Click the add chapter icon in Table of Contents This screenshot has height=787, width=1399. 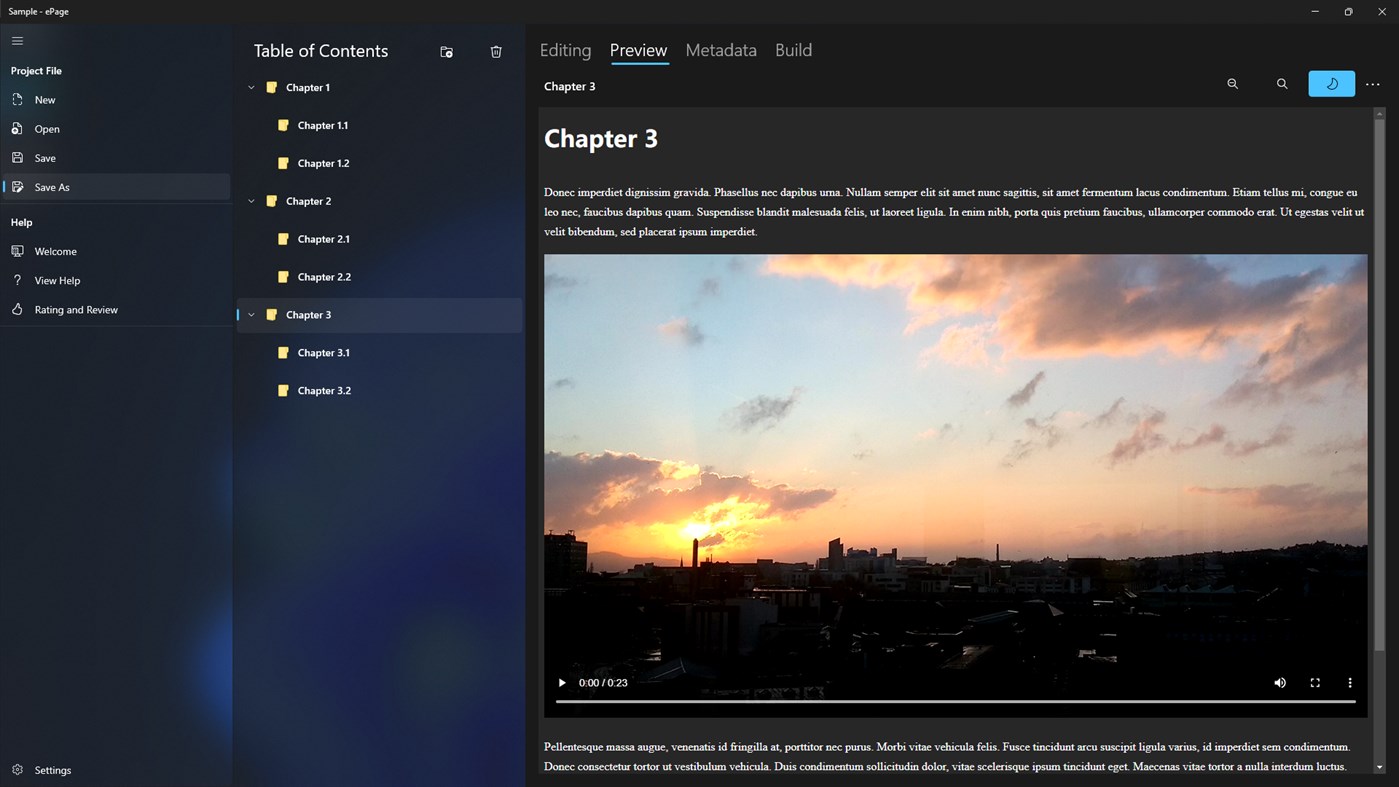(446, 51)
